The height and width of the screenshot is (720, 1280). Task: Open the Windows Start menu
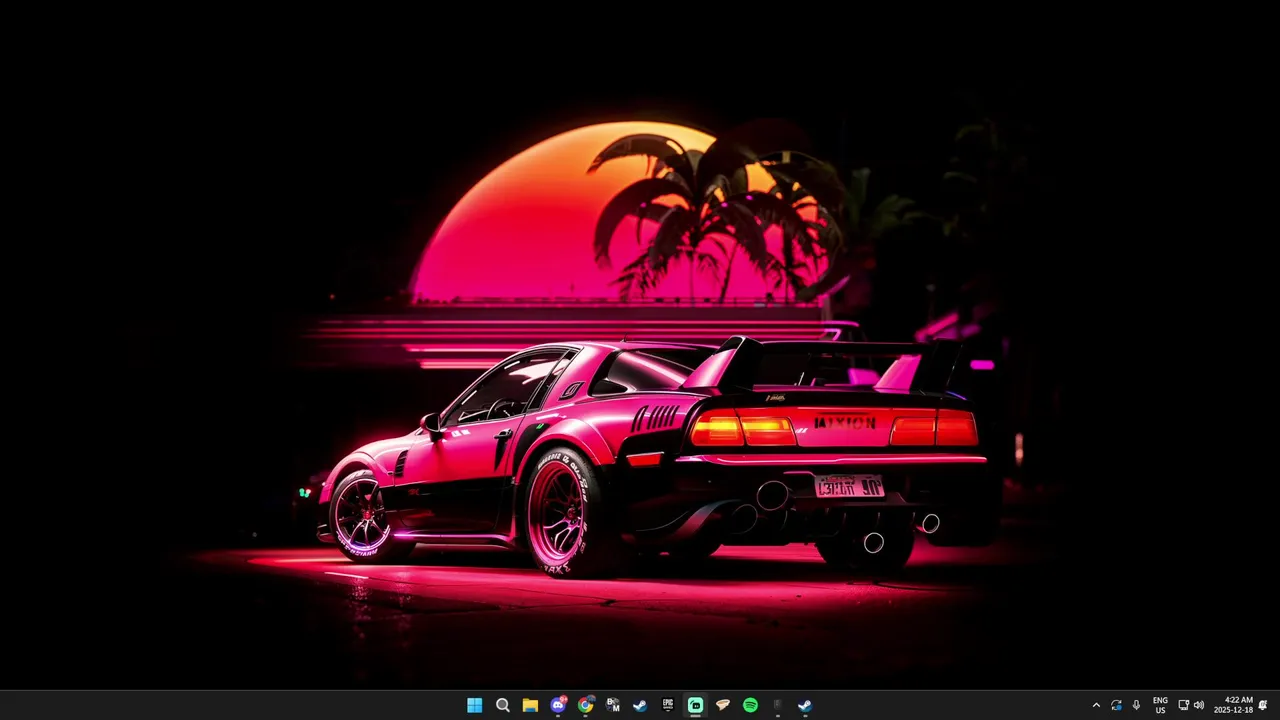pos(475,705)
